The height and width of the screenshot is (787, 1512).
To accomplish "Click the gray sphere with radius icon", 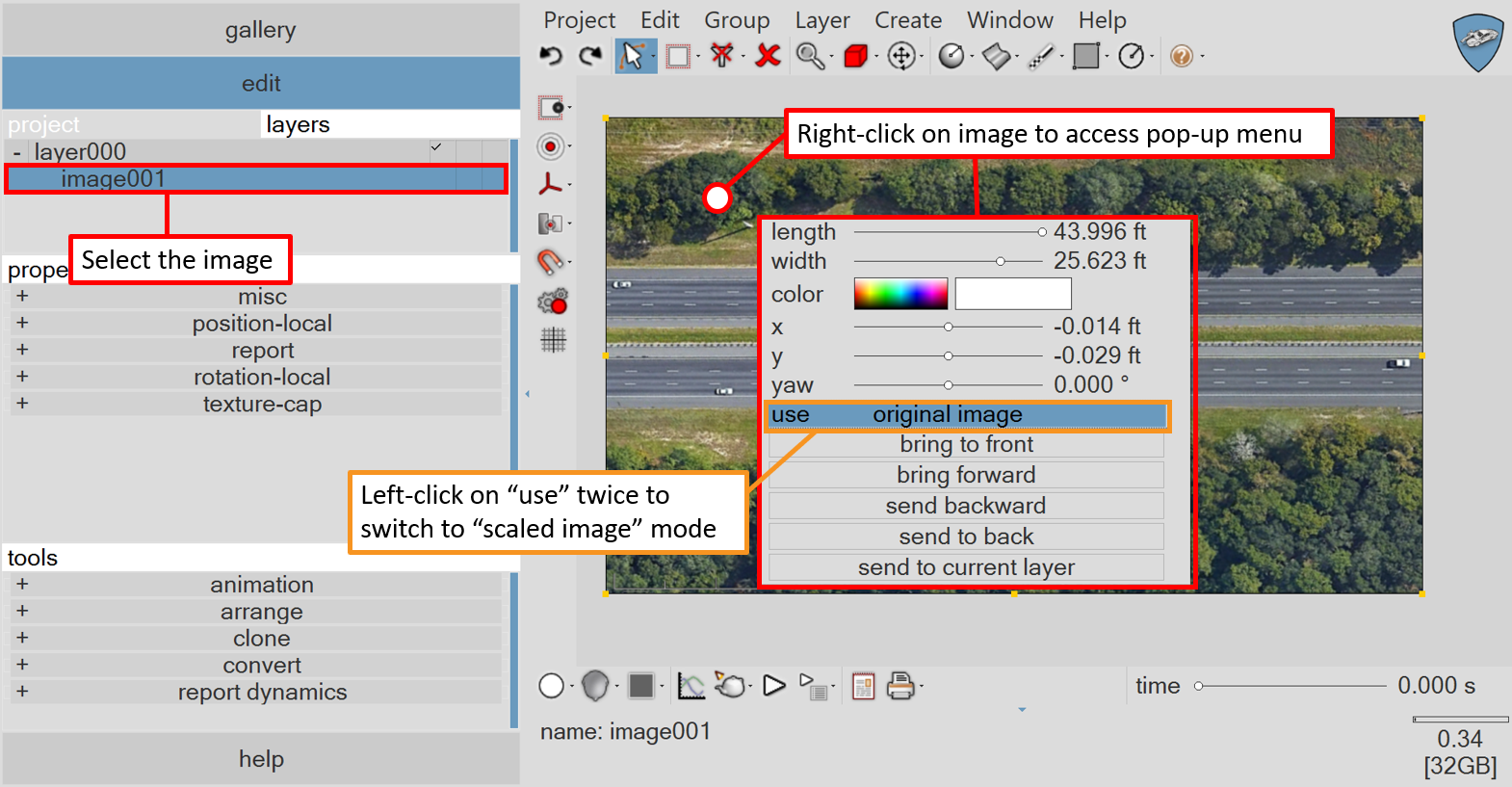I will pyautogui.click(x=951, y=56).
